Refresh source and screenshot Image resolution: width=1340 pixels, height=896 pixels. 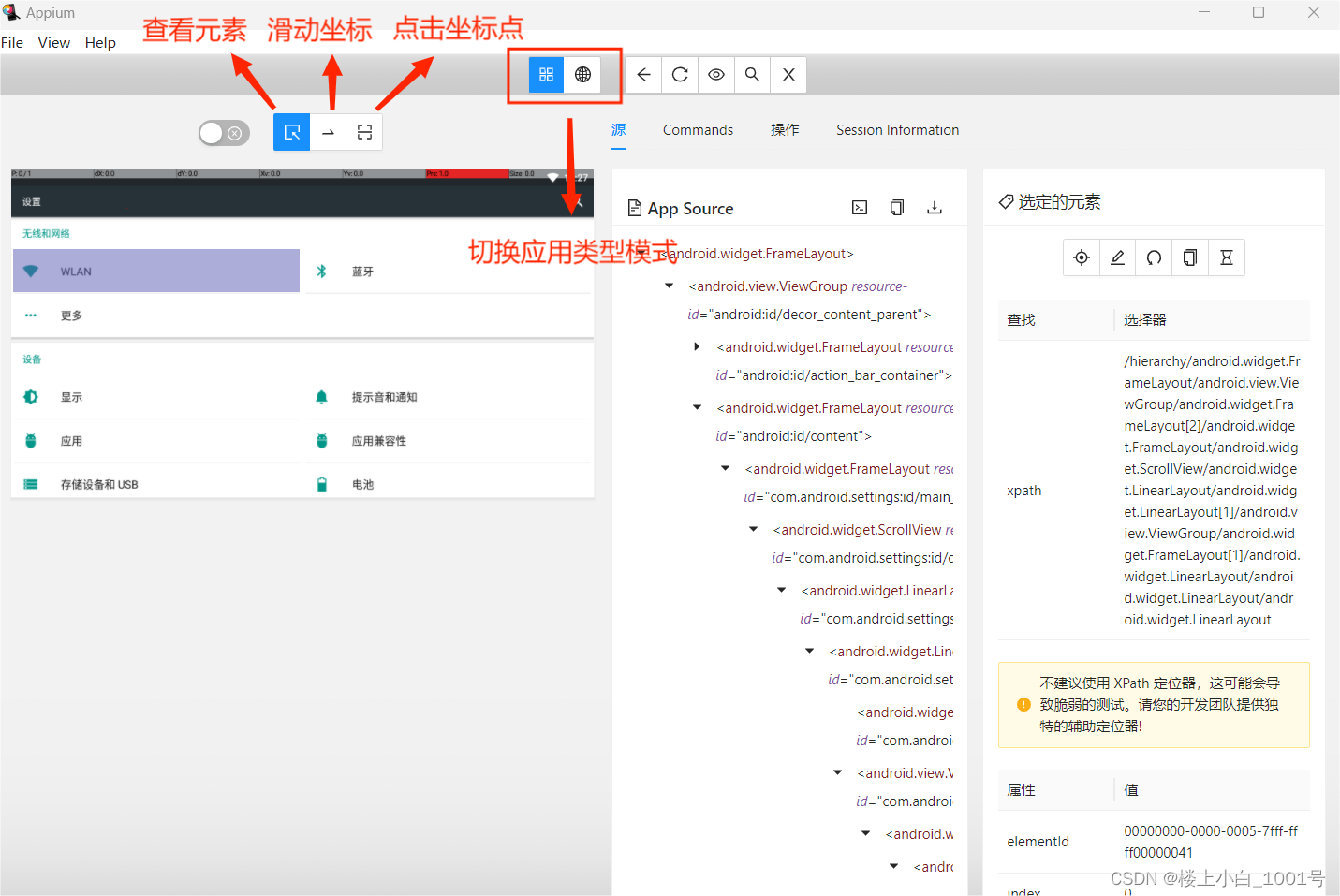680,75
